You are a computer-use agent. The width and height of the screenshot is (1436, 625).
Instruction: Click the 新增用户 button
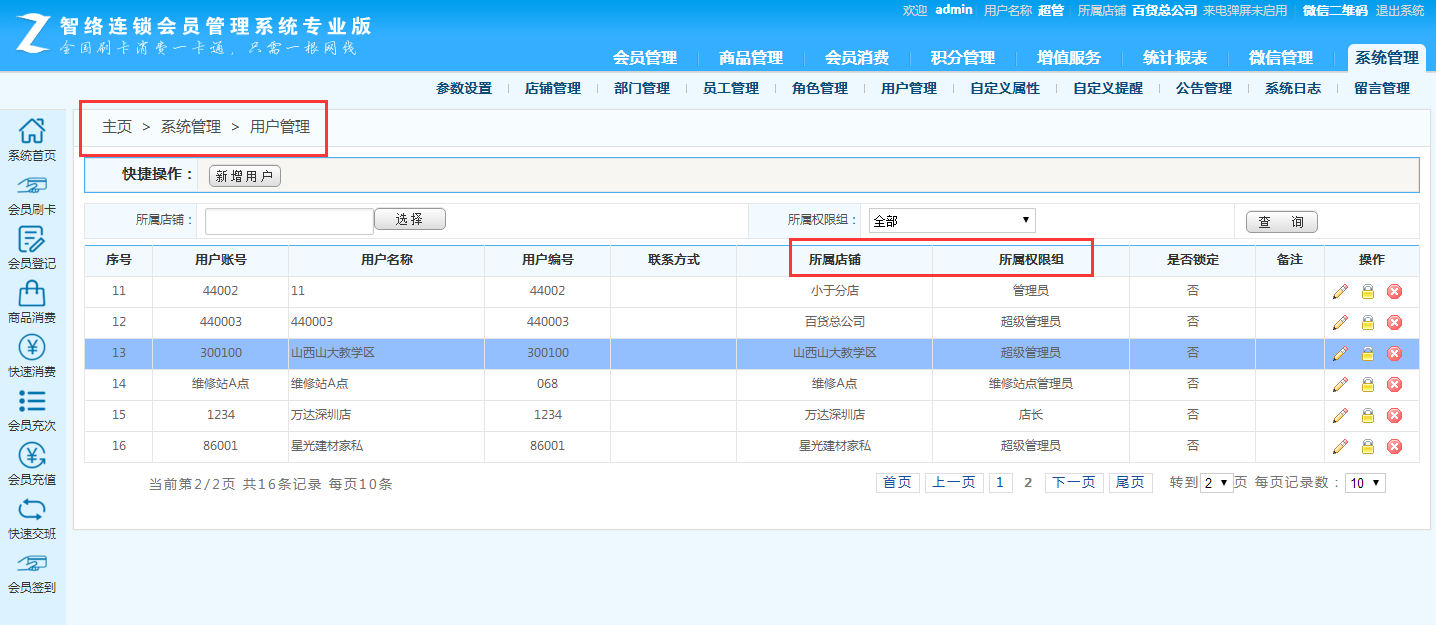tap(244, 175)
